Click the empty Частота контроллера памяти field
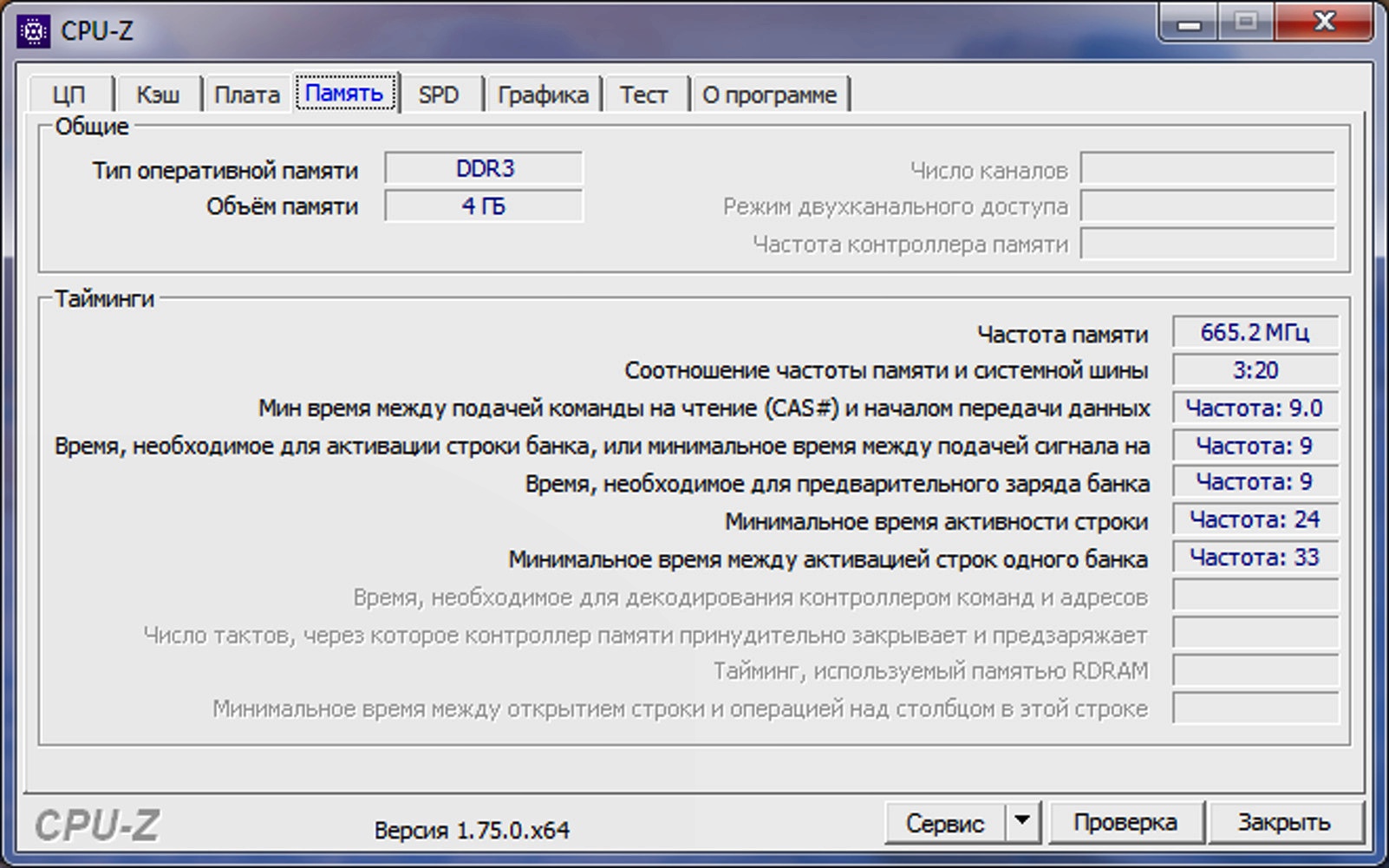 [1208, 244]
